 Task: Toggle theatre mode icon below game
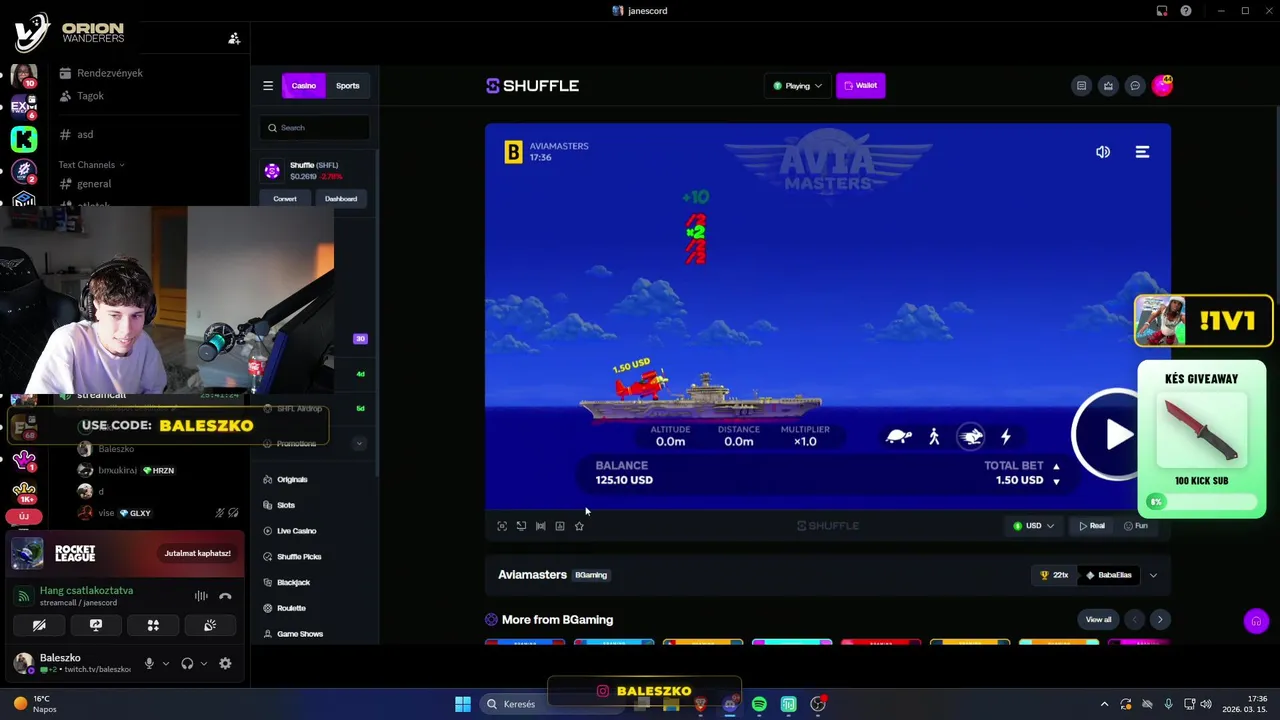(x=540, y=526)
